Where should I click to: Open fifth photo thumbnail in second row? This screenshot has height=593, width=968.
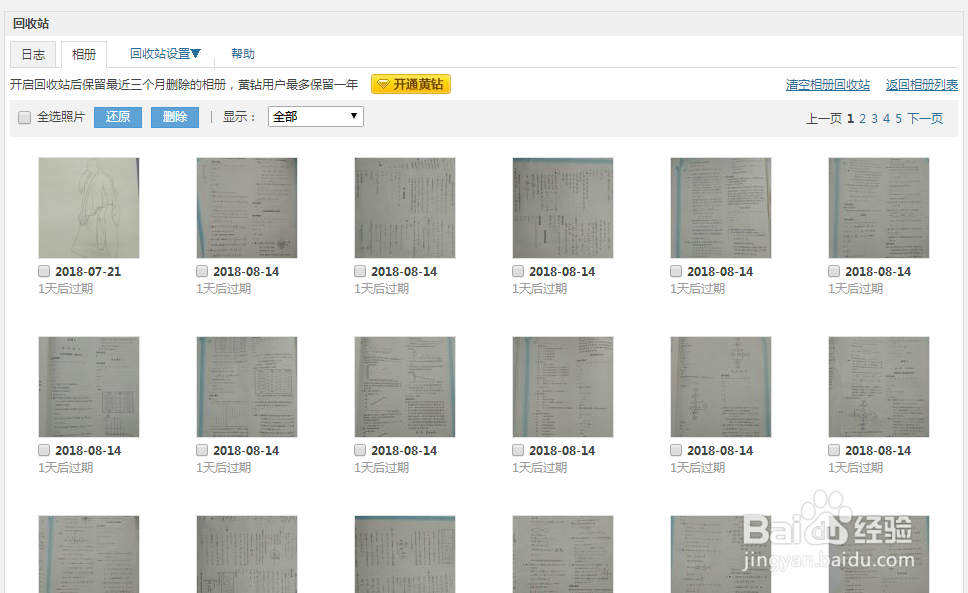tap(721, 387)
